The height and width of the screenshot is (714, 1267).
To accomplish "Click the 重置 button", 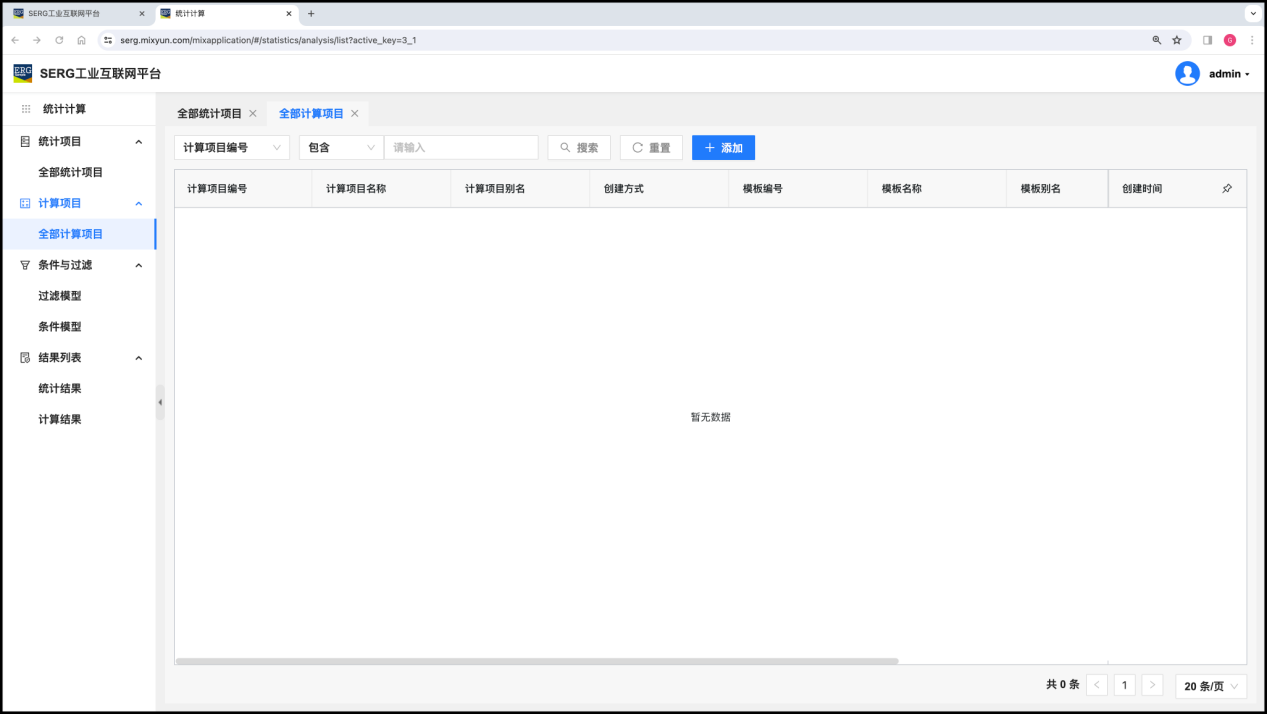I will [x=651, y=148].
